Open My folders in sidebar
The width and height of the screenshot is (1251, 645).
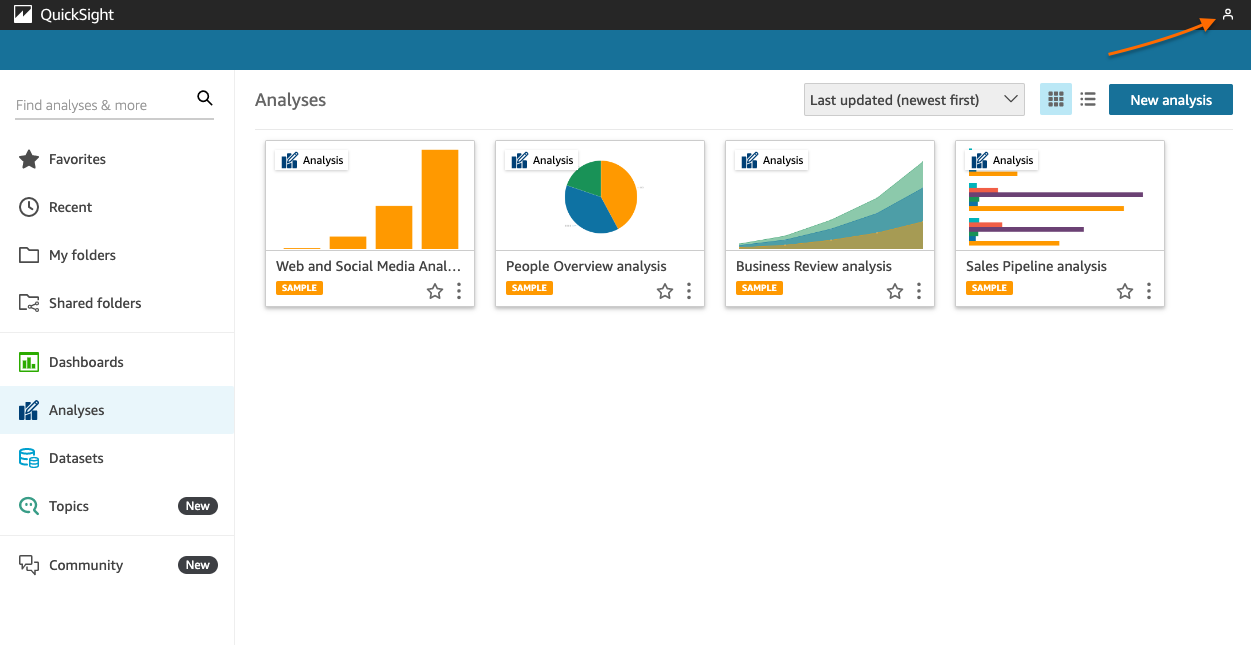click(x=117, y=255)
